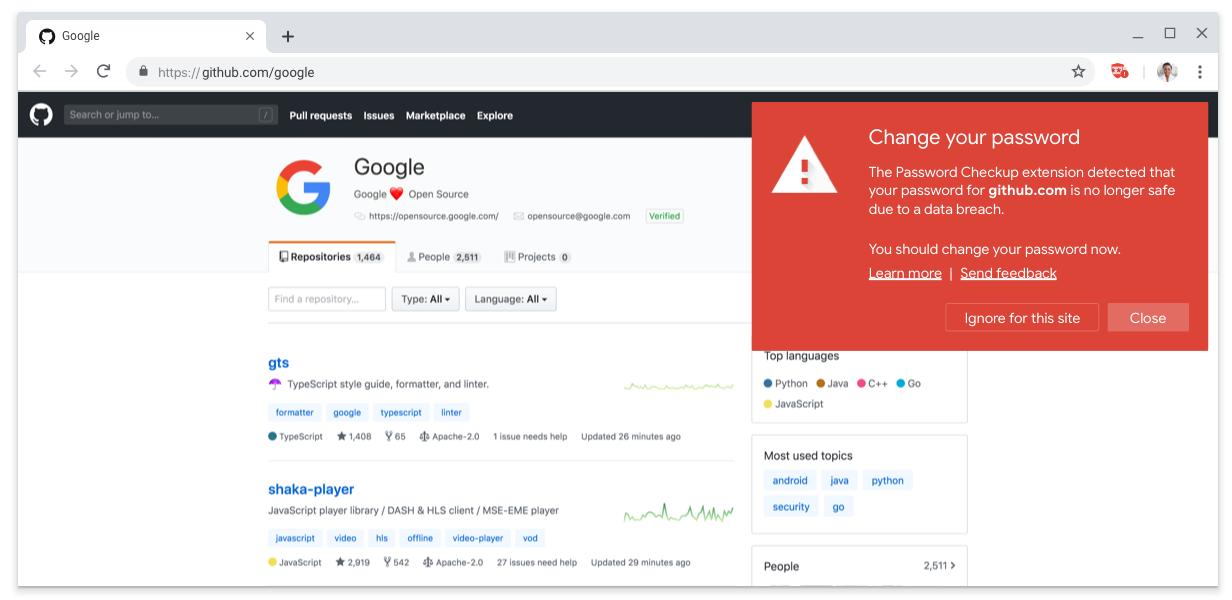Screen dimensions: 1232x600
Task: Expand the Type: All dropdown
Action: click(x=426, y=299)
